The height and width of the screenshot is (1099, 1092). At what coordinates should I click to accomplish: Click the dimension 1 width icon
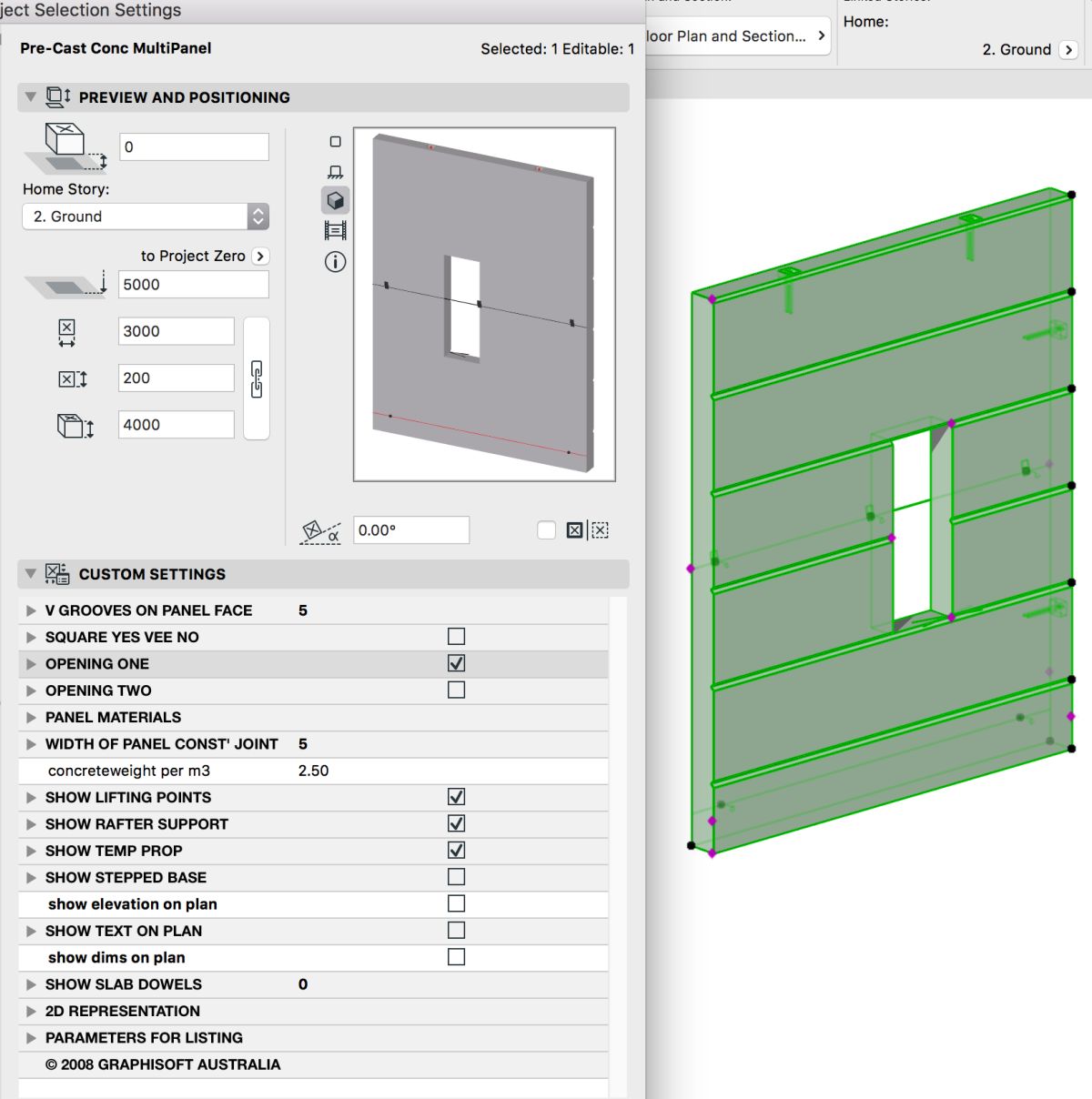66,332
